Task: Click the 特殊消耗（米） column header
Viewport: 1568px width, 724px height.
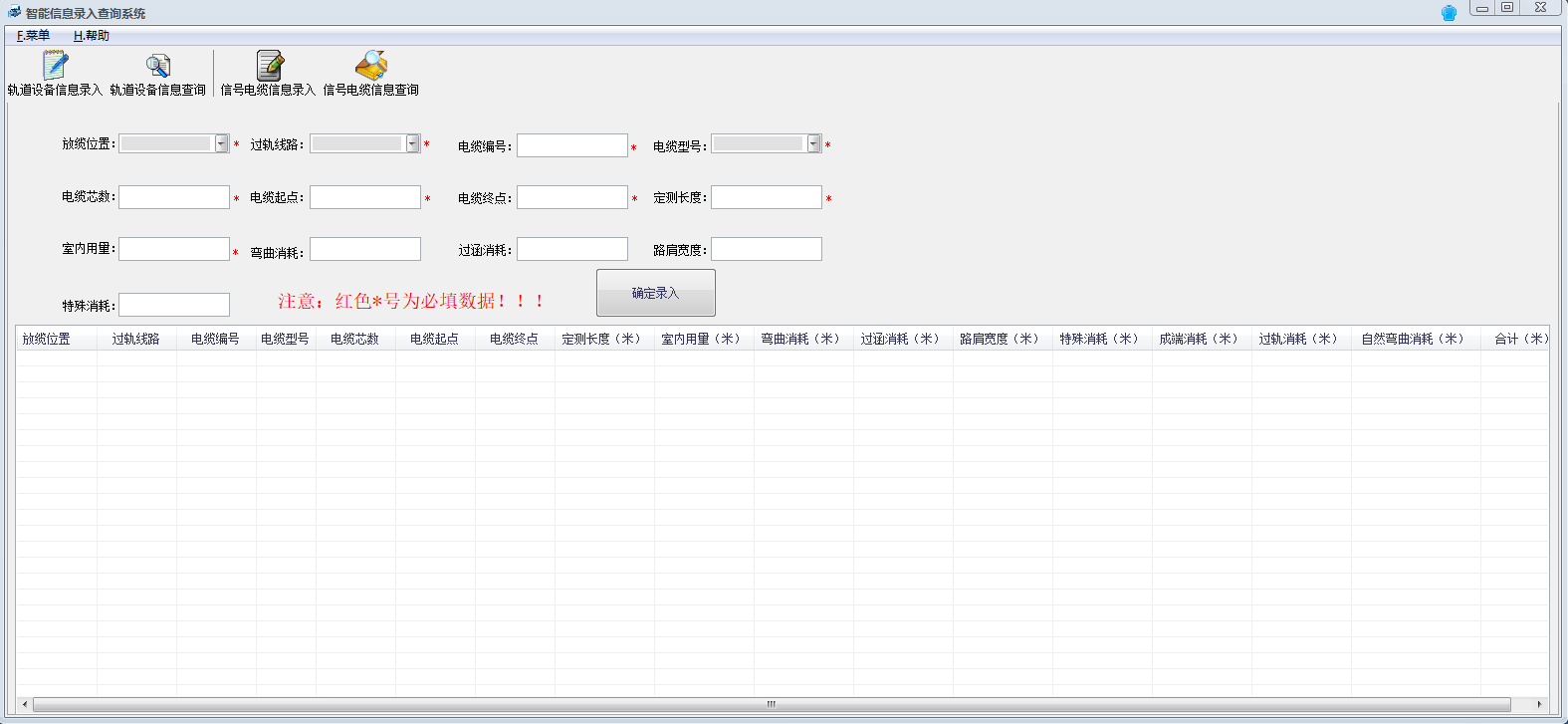Action: coord(1102,339)
